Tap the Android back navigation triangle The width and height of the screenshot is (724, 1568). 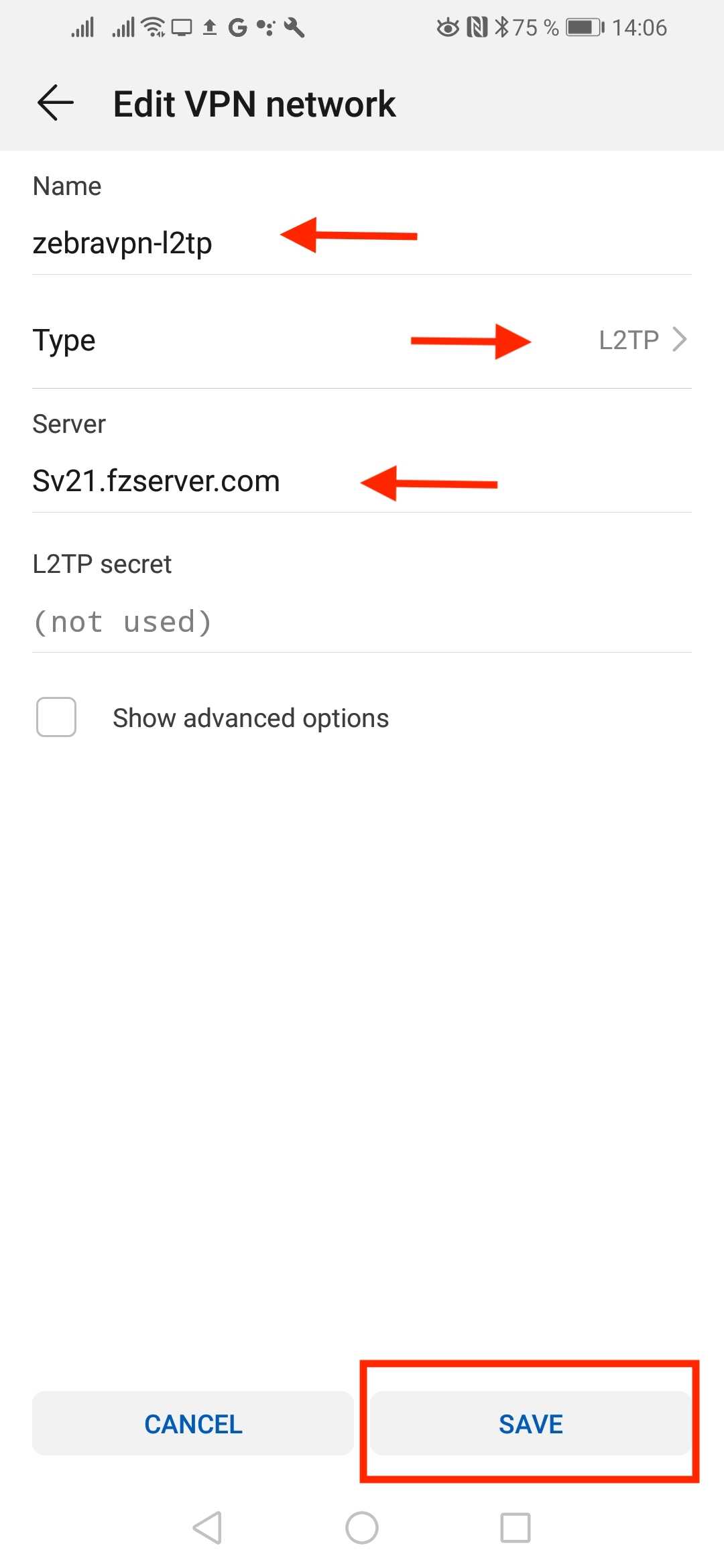207,1528
